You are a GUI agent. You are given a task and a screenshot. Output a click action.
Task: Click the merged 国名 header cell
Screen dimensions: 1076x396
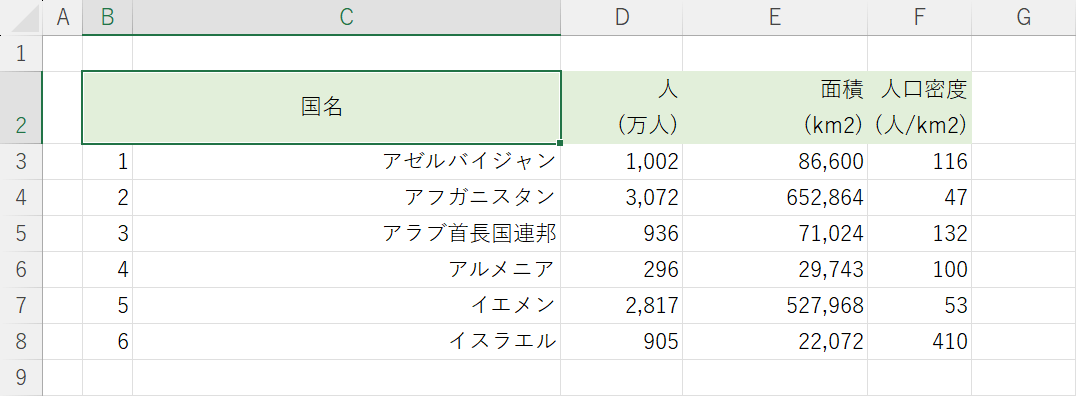[x=322, y=107]
